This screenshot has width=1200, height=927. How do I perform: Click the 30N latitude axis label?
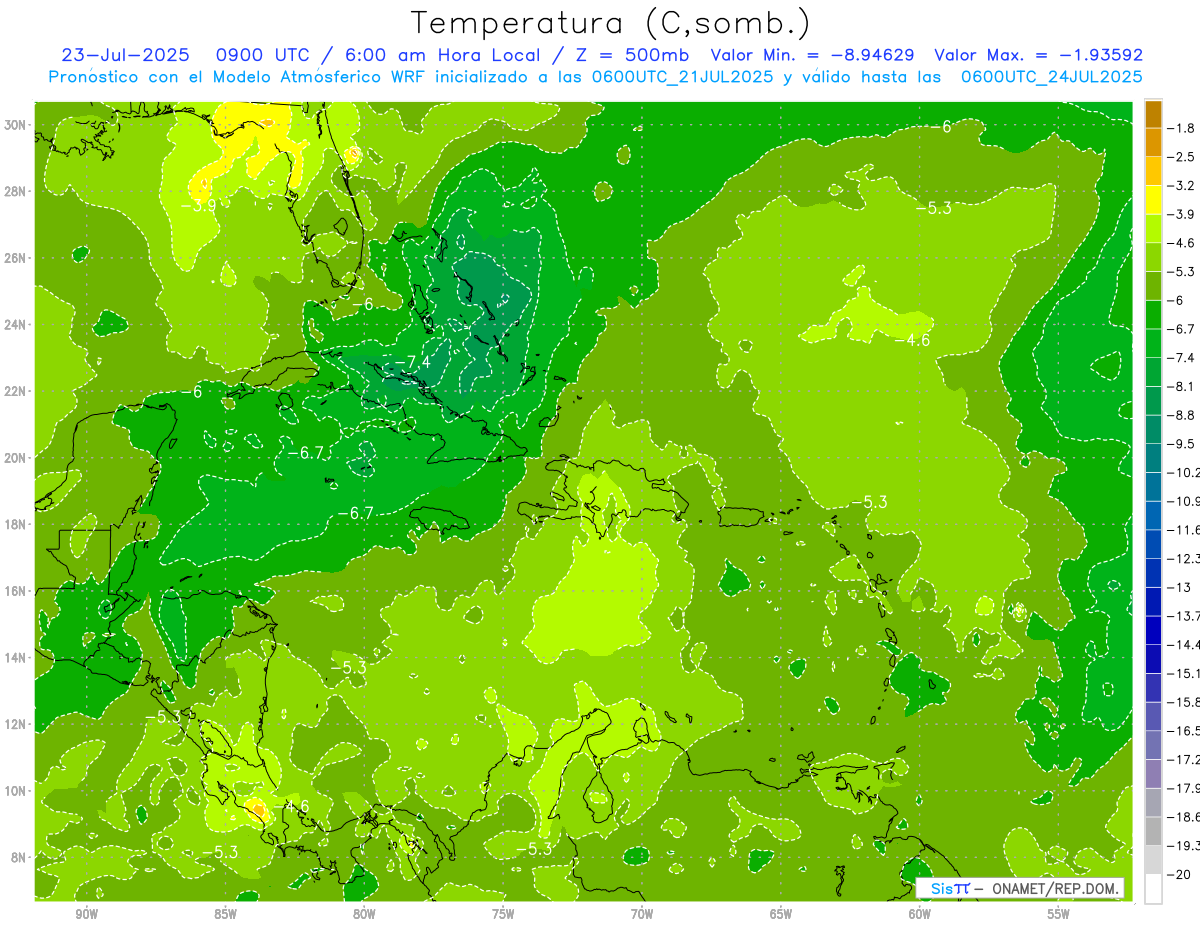tap(17, 125)
